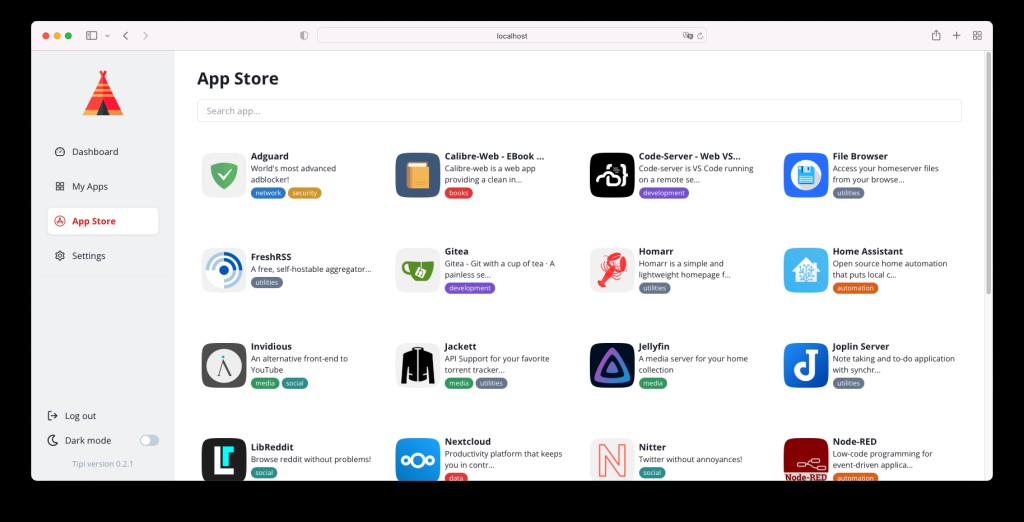Click the Gitea teacup icon

pyautogui.click(x=418, y=270)
